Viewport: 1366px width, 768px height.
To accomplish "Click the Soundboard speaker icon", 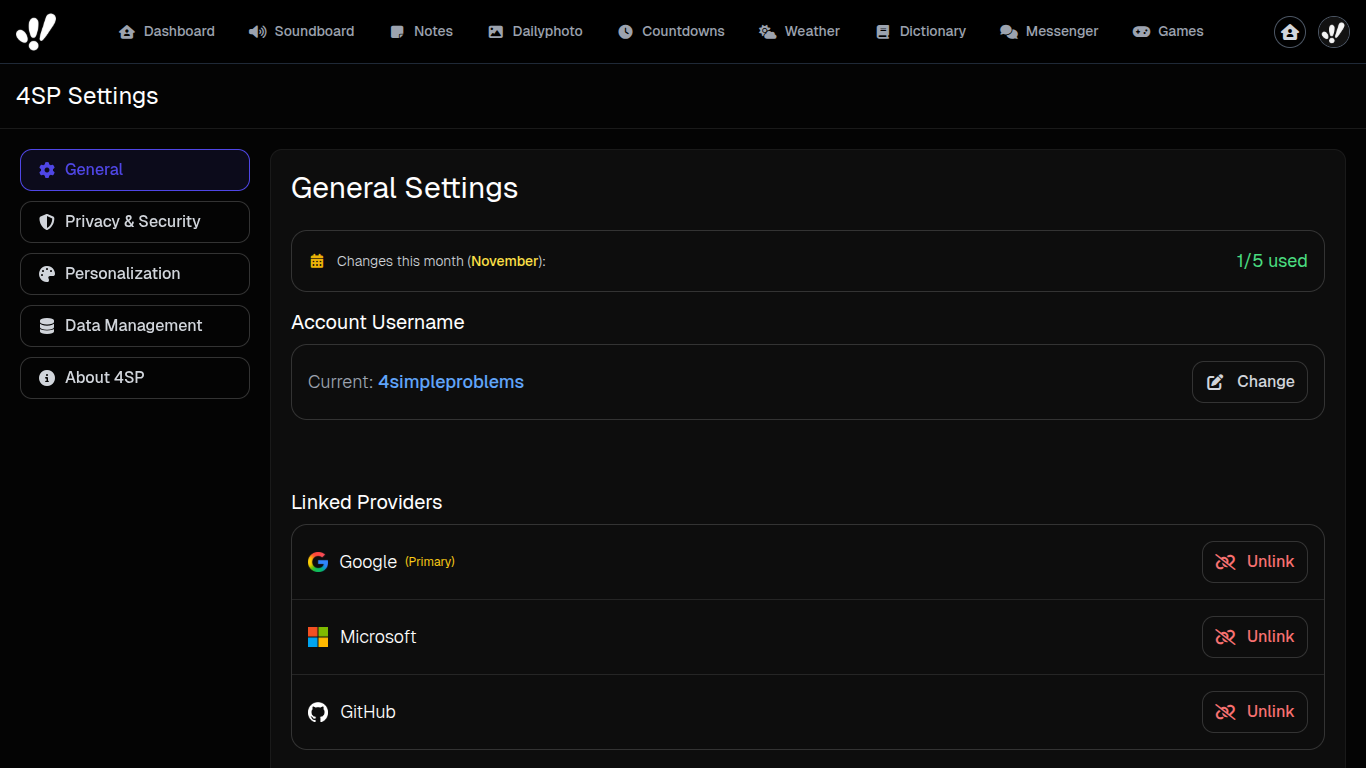I will 257,31.
